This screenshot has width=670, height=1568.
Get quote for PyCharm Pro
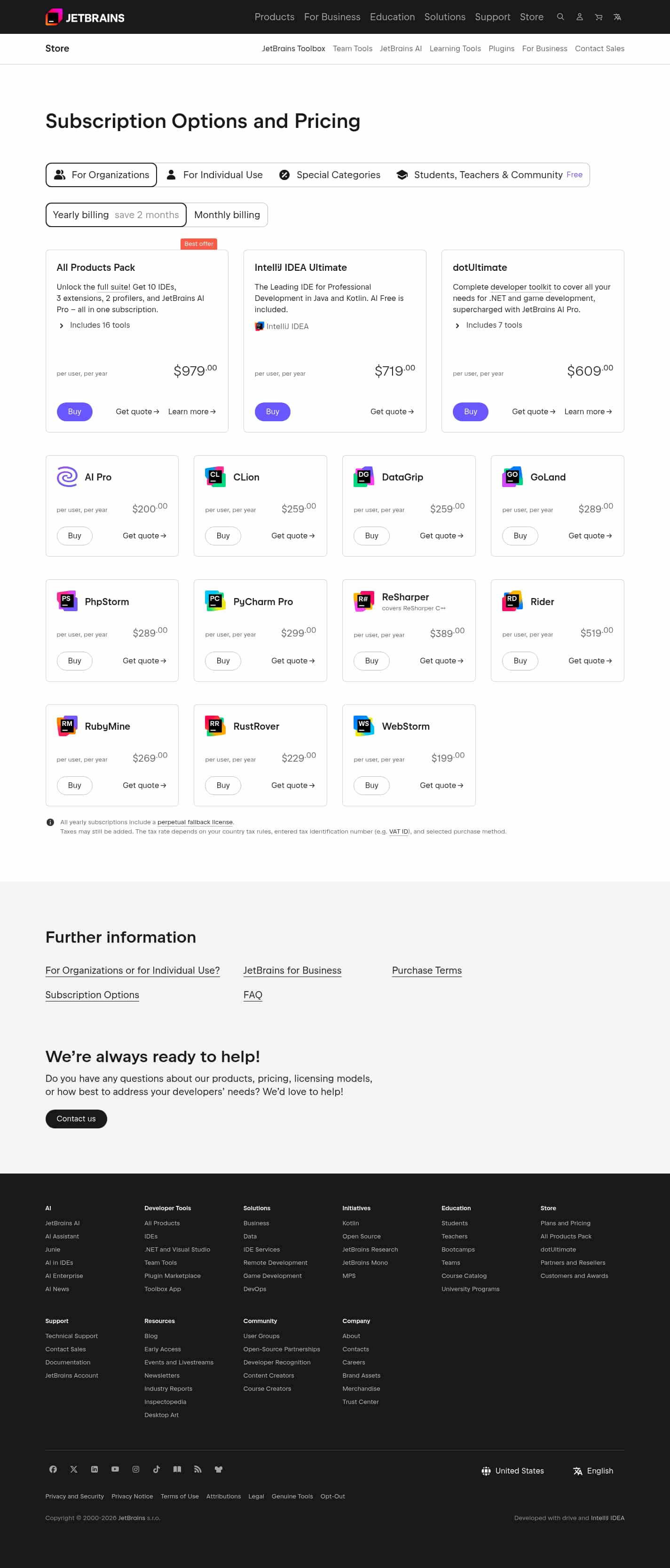point(293,661)
